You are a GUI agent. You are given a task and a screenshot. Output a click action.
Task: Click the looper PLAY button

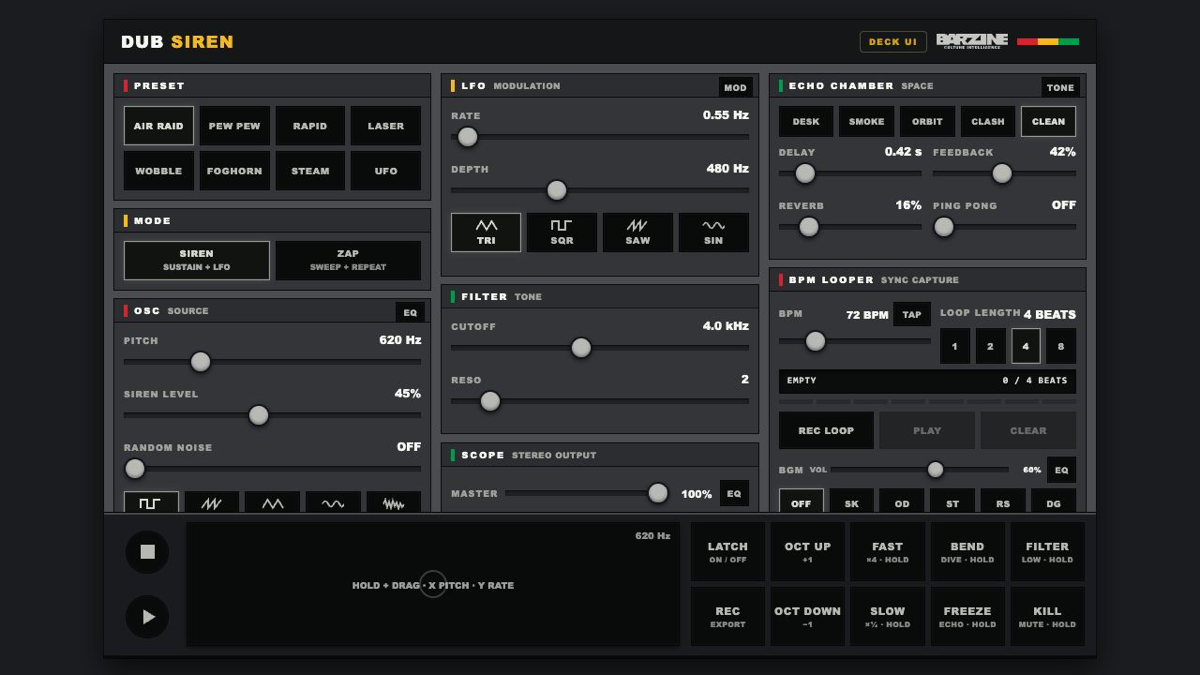tap(927, 431)
